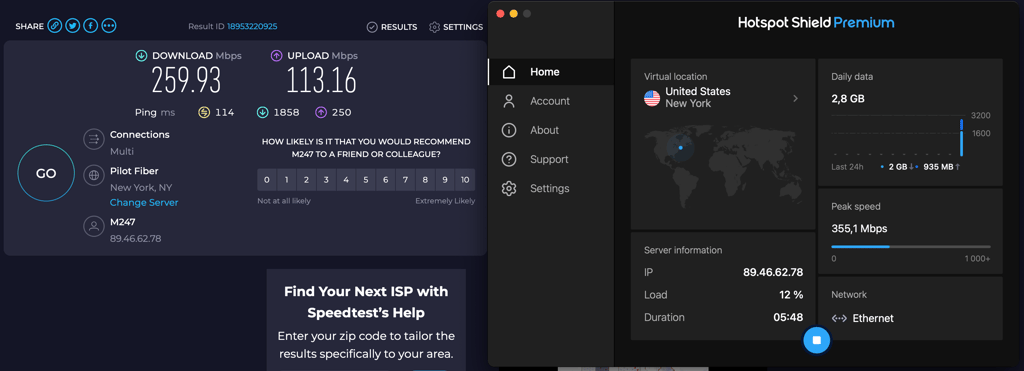
Task: Click the About info icon
Action: 509,130
